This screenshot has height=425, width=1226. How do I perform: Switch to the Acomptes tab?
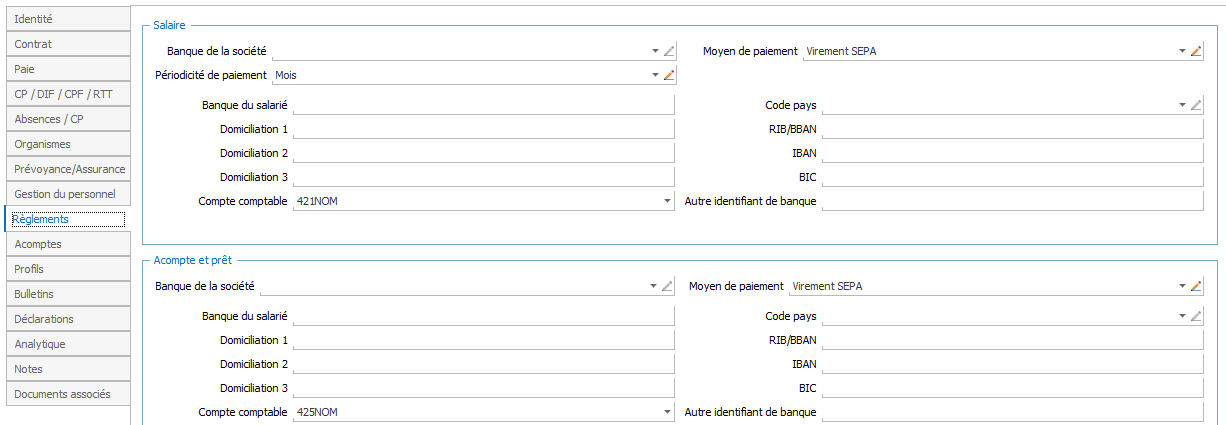[x=67, y=244]
